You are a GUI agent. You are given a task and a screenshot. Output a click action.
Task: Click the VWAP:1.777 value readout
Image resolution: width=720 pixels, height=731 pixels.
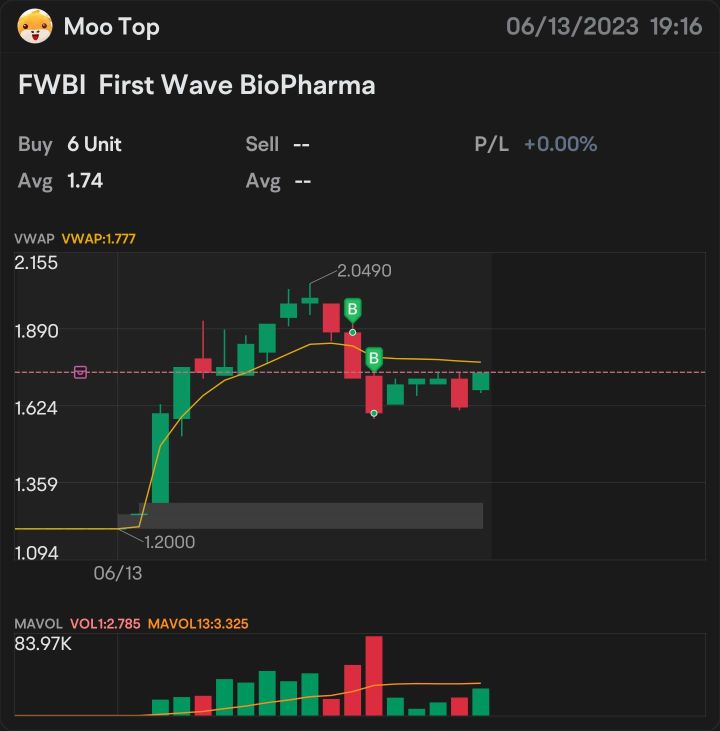pos(98,239)
